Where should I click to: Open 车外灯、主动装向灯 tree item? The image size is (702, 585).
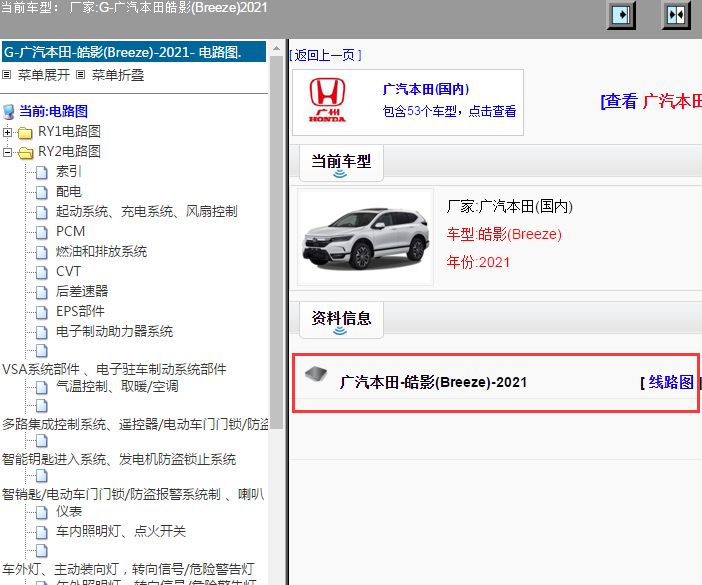(128, 569)
